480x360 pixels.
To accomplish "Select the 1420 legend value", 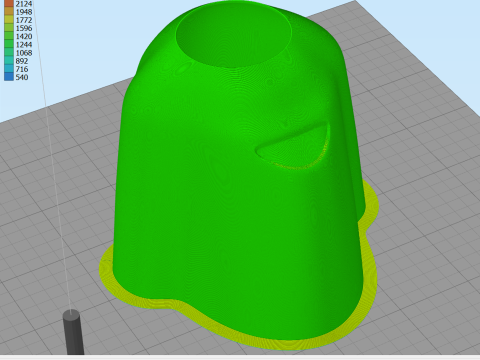I will pyautogui.click(x=24, y=36).
